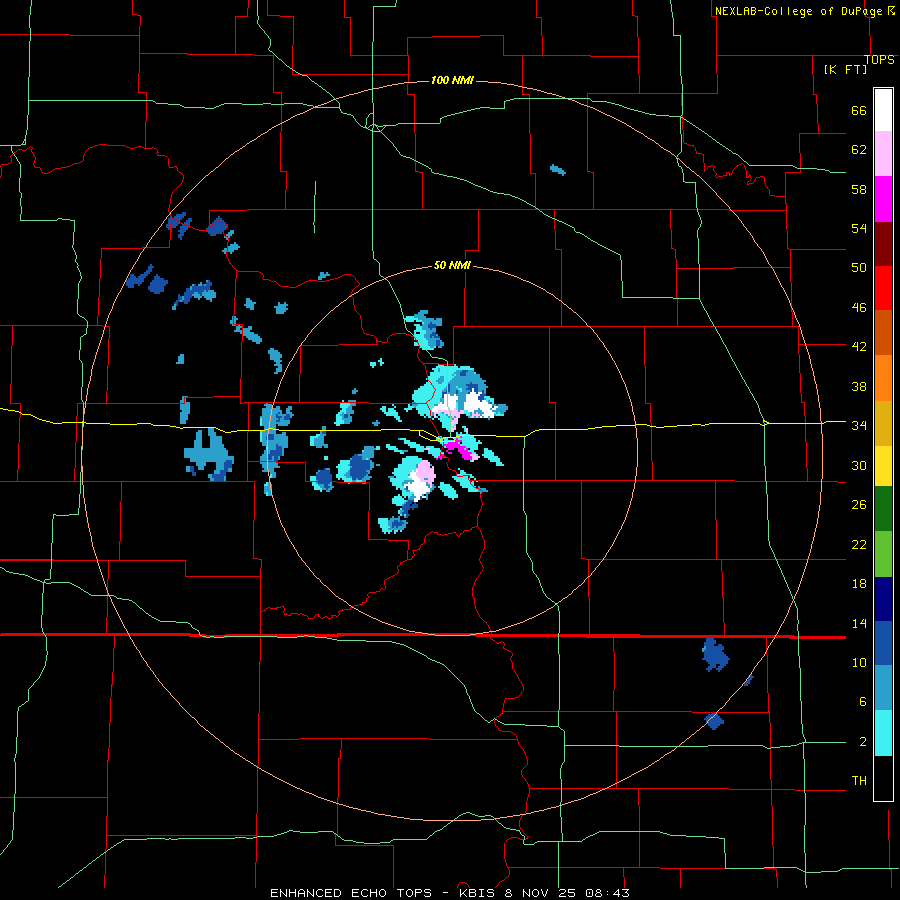900x900 pixels.
Task: Click the navy blue legend swatch
Action: point(883,599)
